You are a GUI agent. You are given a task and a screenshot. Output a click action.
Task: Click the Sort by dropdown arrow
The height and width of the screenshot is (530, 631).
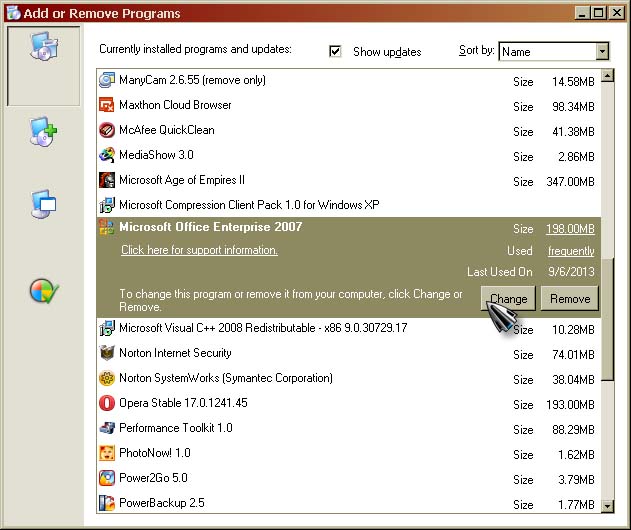tap(601, 51)
